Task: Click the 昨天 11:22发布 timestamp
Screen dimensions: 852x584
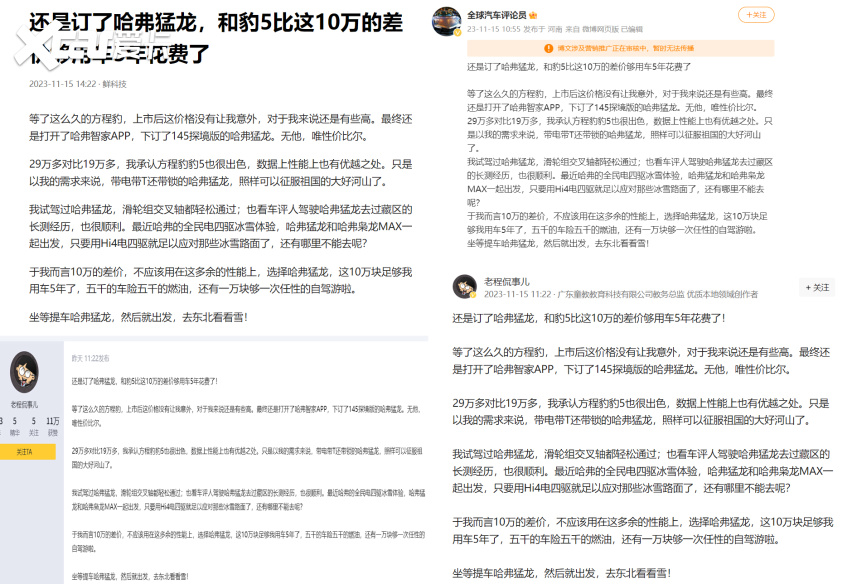Action: coord(90,357)
